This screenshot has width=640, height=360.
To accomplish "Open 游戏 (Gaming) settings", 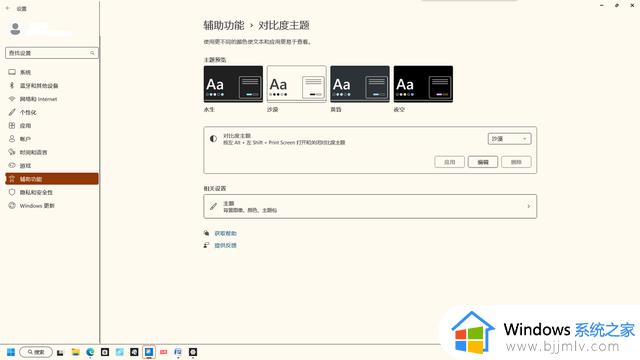I will tap(52, 166).
